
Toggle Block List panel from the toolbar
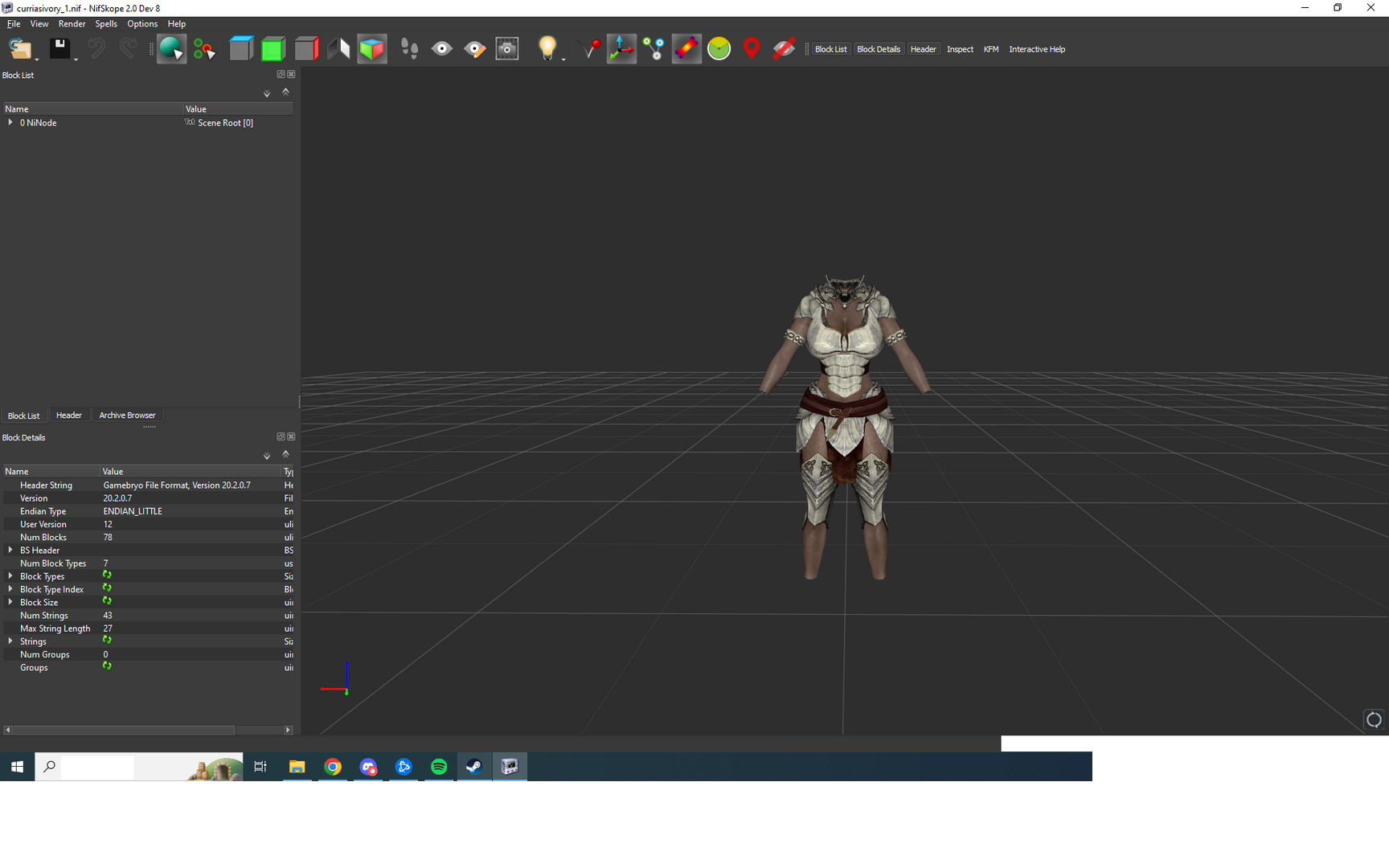830,49
